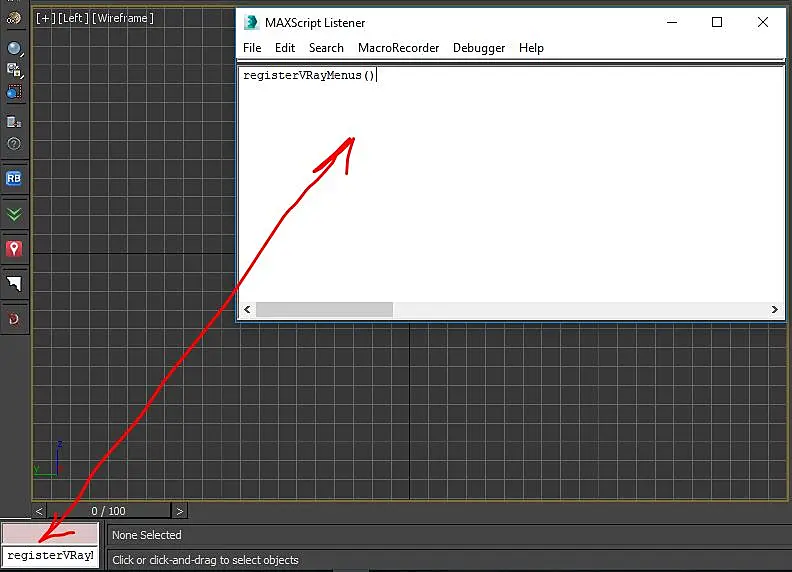Click the Listener scrollbar right arrow

pyautogui.click(x=774, y=309)
